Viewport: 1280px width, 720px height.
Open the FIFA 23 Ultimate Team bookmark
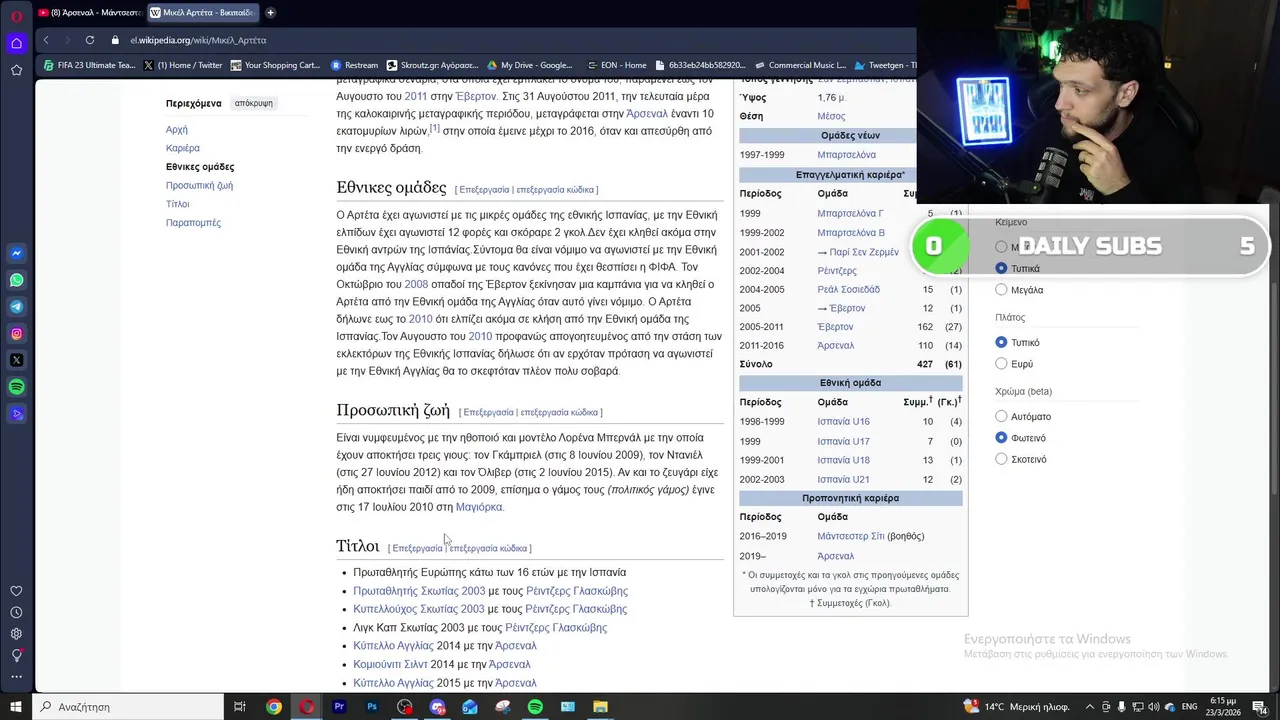click(x=89, y=65)
